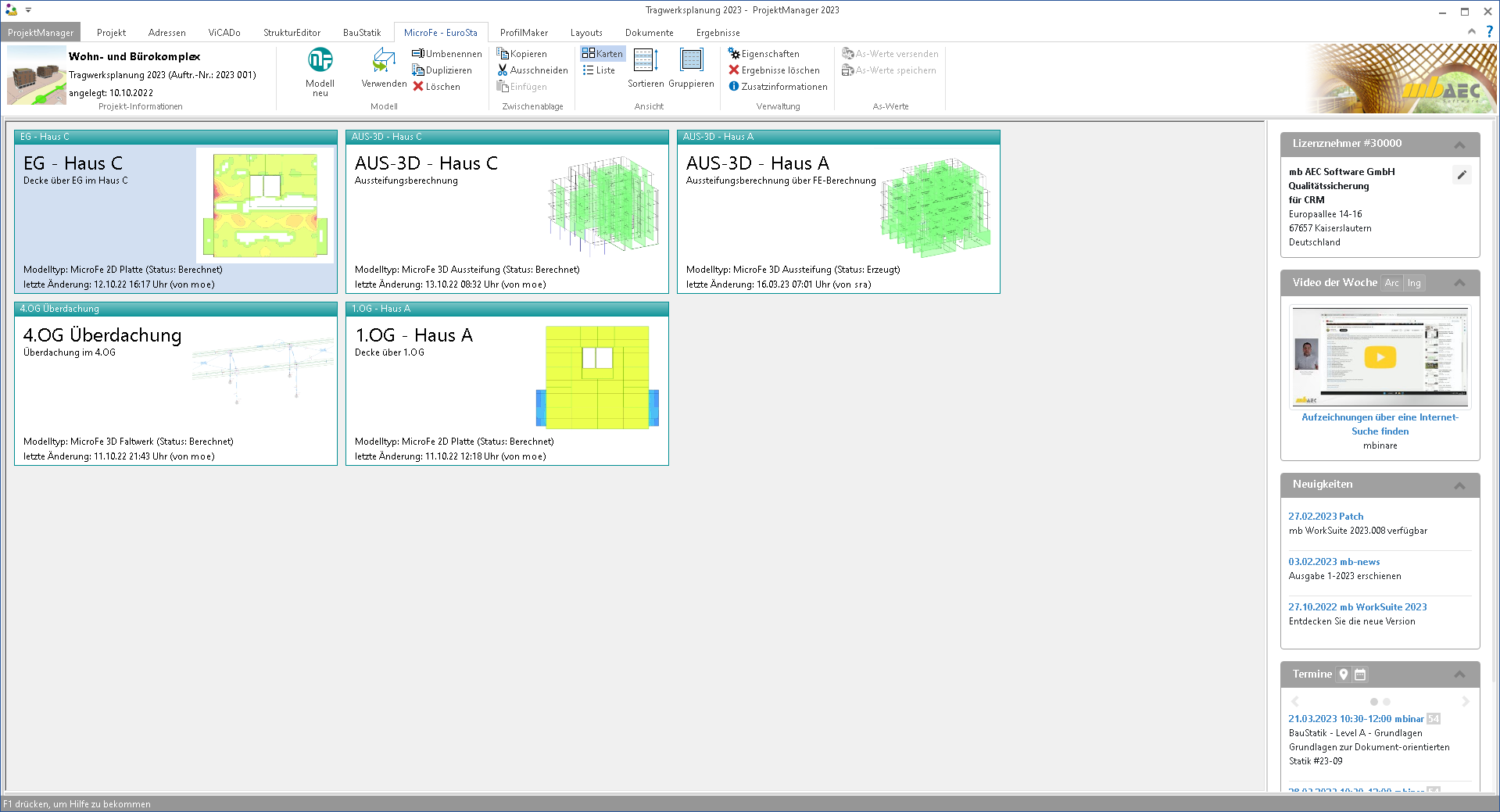Viewport: 1500px width, 812px height.
Task: Delete model using Löschen
Action: click(437, 87)
